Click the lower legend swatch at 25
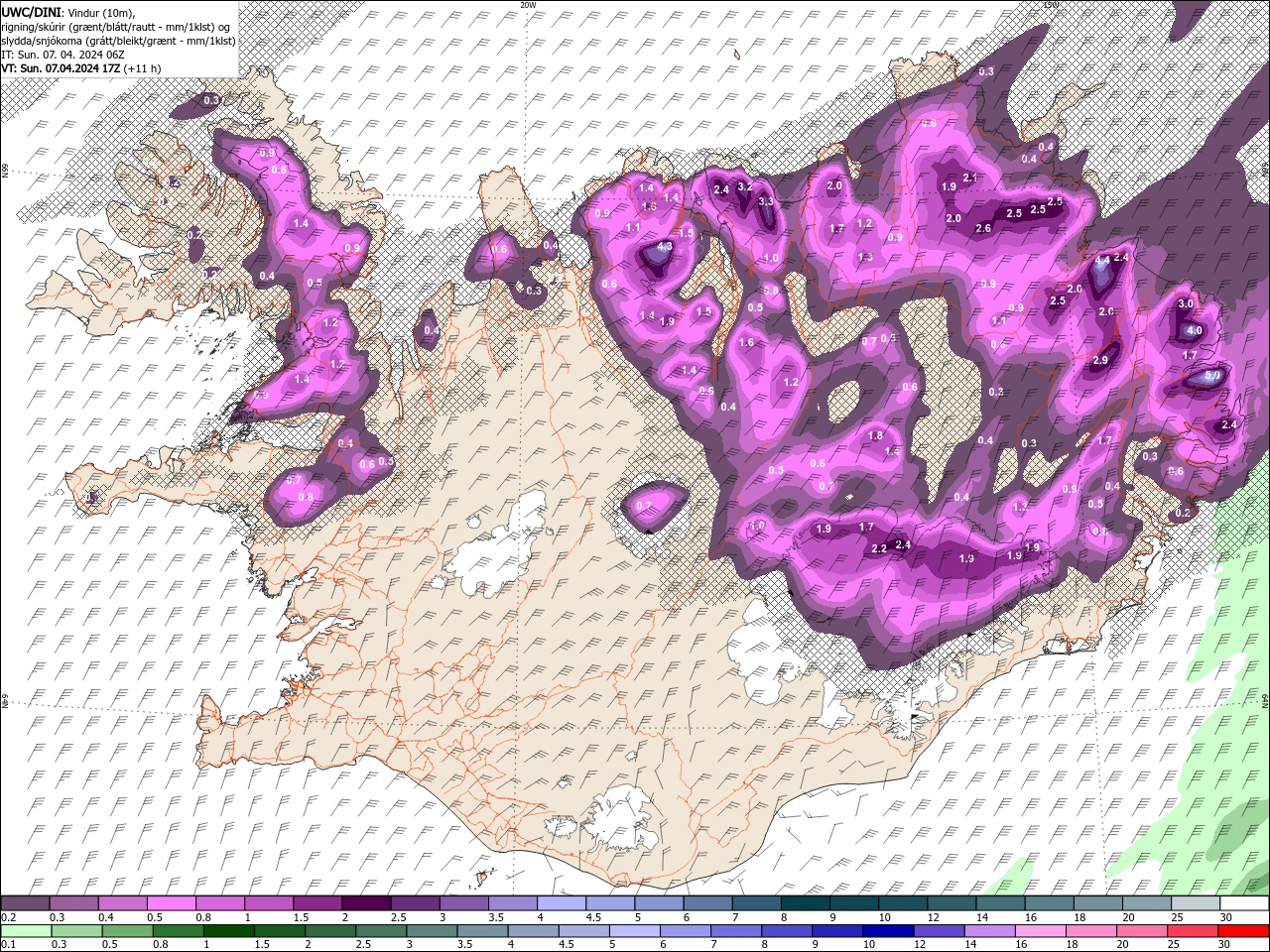This screenshot has width=1270, height=952. 1193,931
